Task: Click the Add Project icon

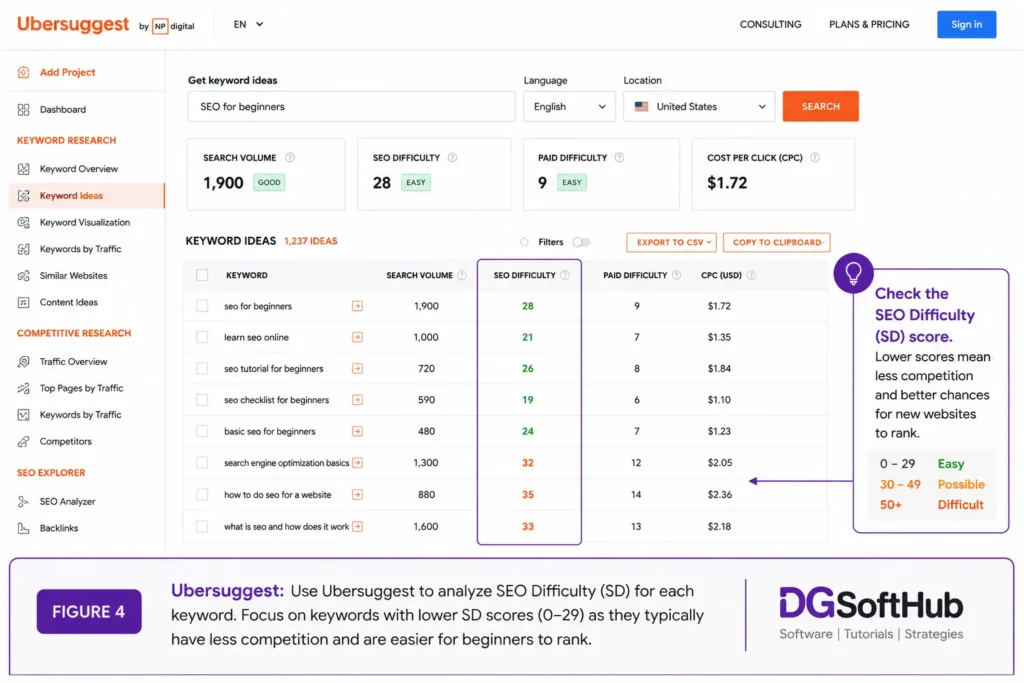Action: point(24,72)
